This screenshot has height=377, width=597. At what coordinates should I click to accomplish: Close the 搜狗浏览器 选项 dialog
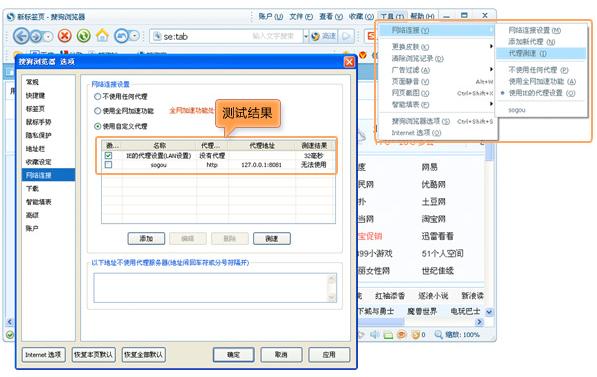pyautogui.click(x=349, y=62)
